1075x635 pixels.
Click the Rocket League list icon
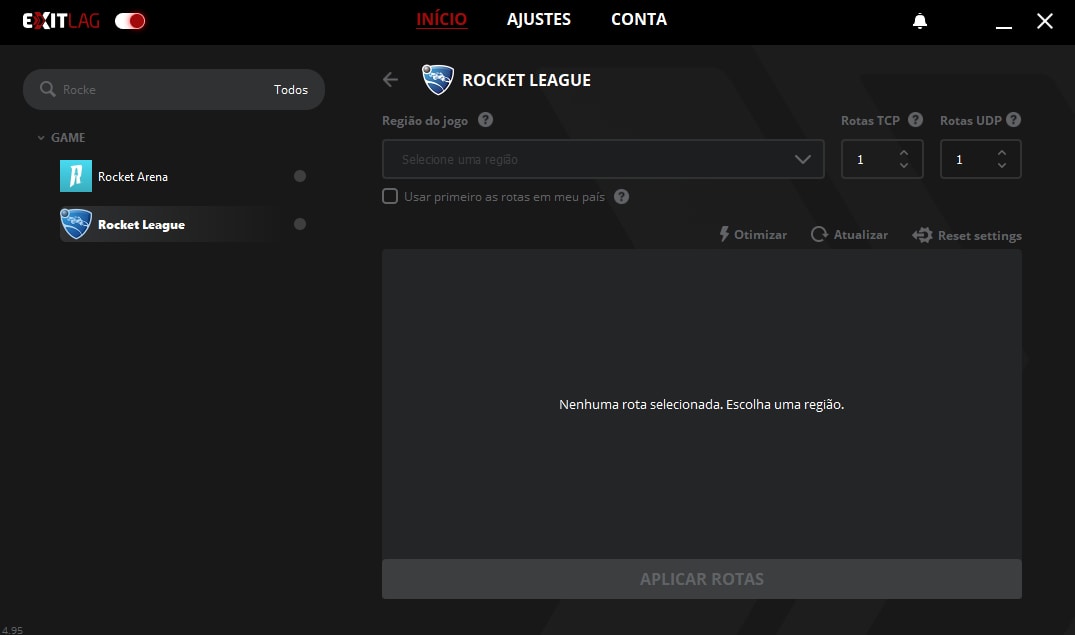point(75,224)
